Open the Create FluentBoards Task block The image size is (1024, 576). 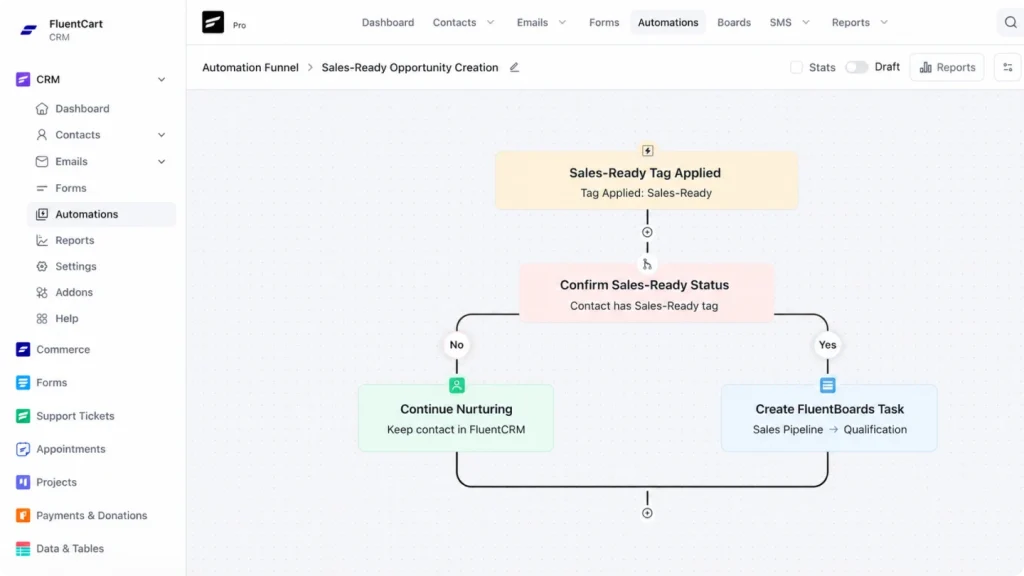(829, 418)
